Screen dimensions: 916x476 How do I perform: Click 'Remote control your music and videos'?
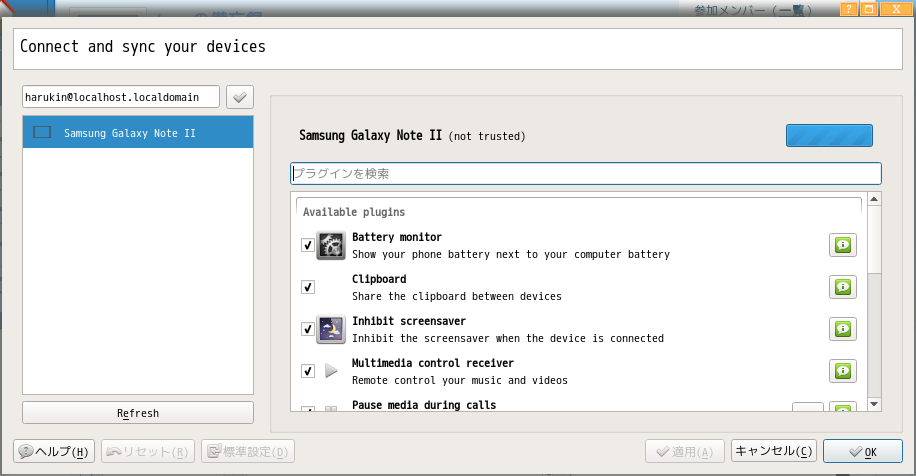tap(460, 381)
